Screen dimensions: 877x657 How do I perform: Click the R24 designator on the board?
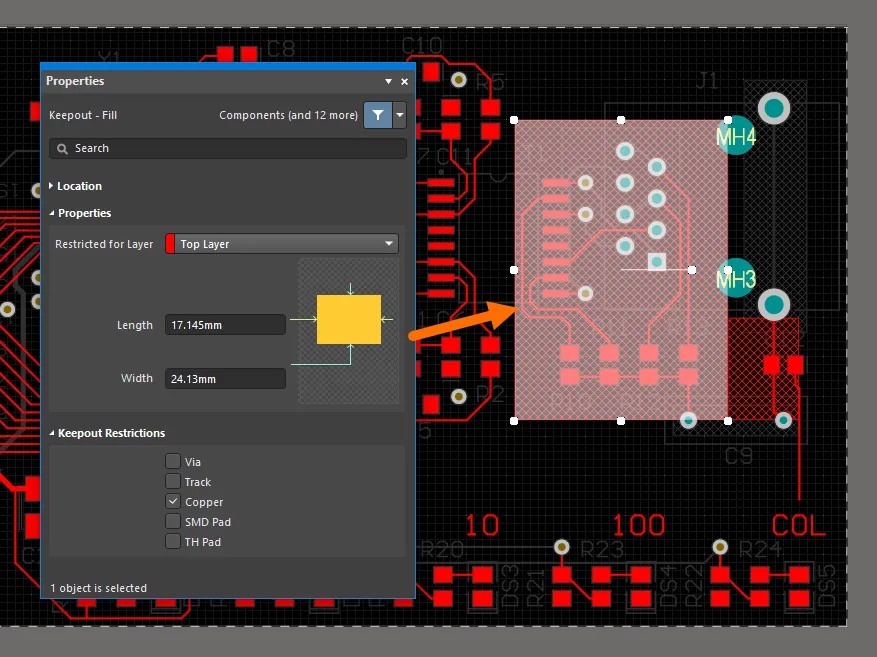tap(760, 550)
